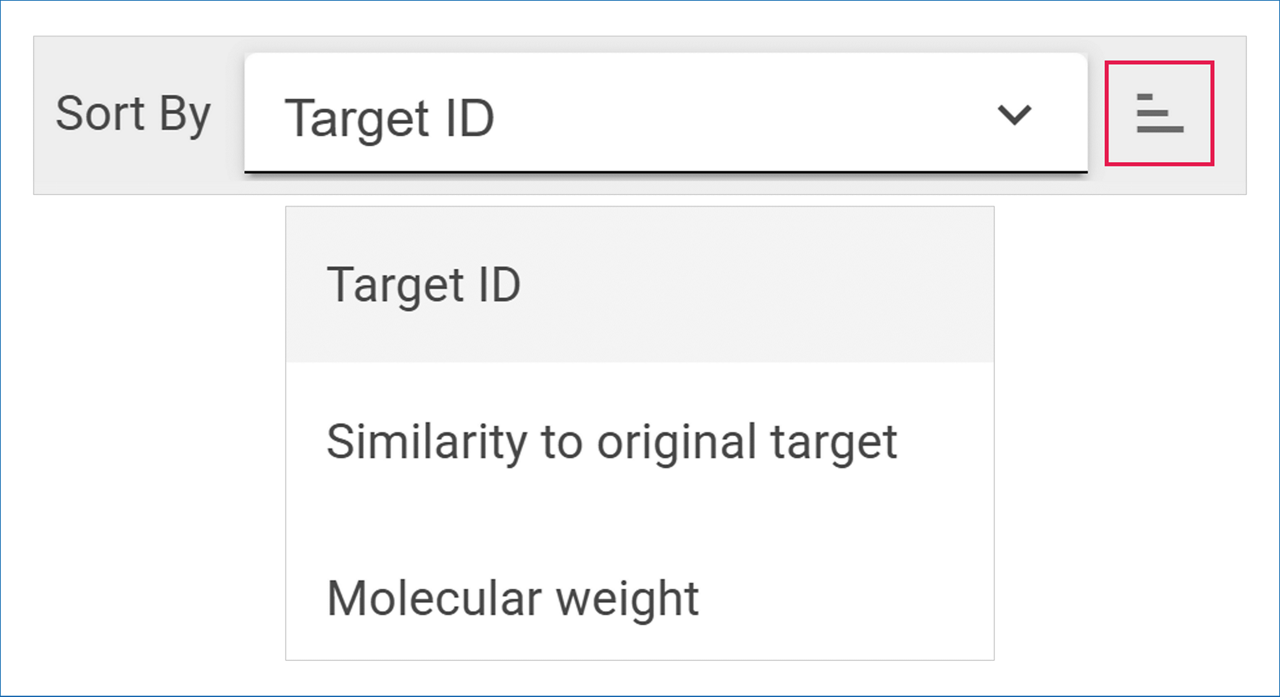
Task: Sort results by Molecular weight
Action: coord(513,598)
